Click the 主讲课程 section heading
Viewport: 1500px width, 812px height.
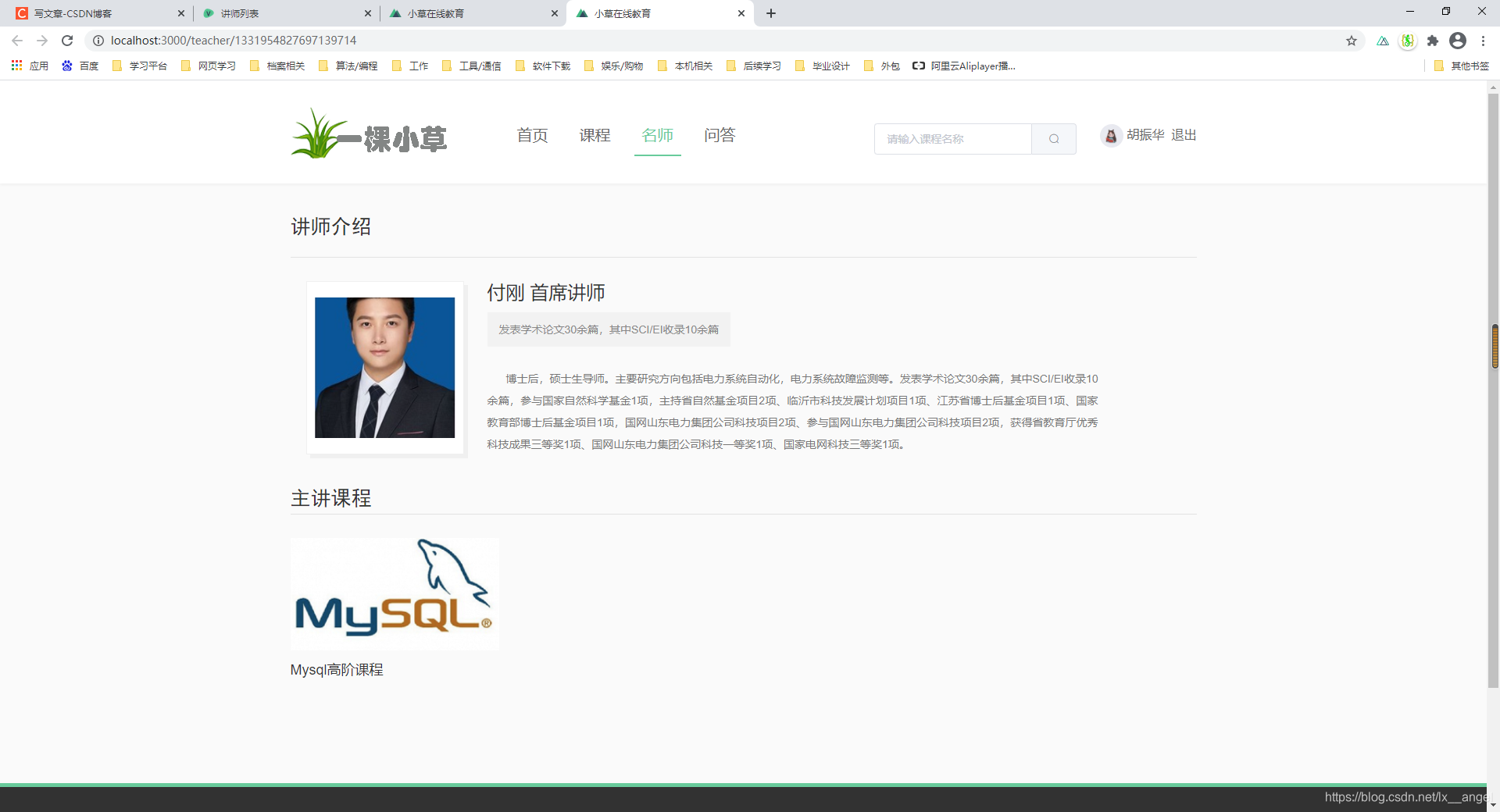(331, 498)
